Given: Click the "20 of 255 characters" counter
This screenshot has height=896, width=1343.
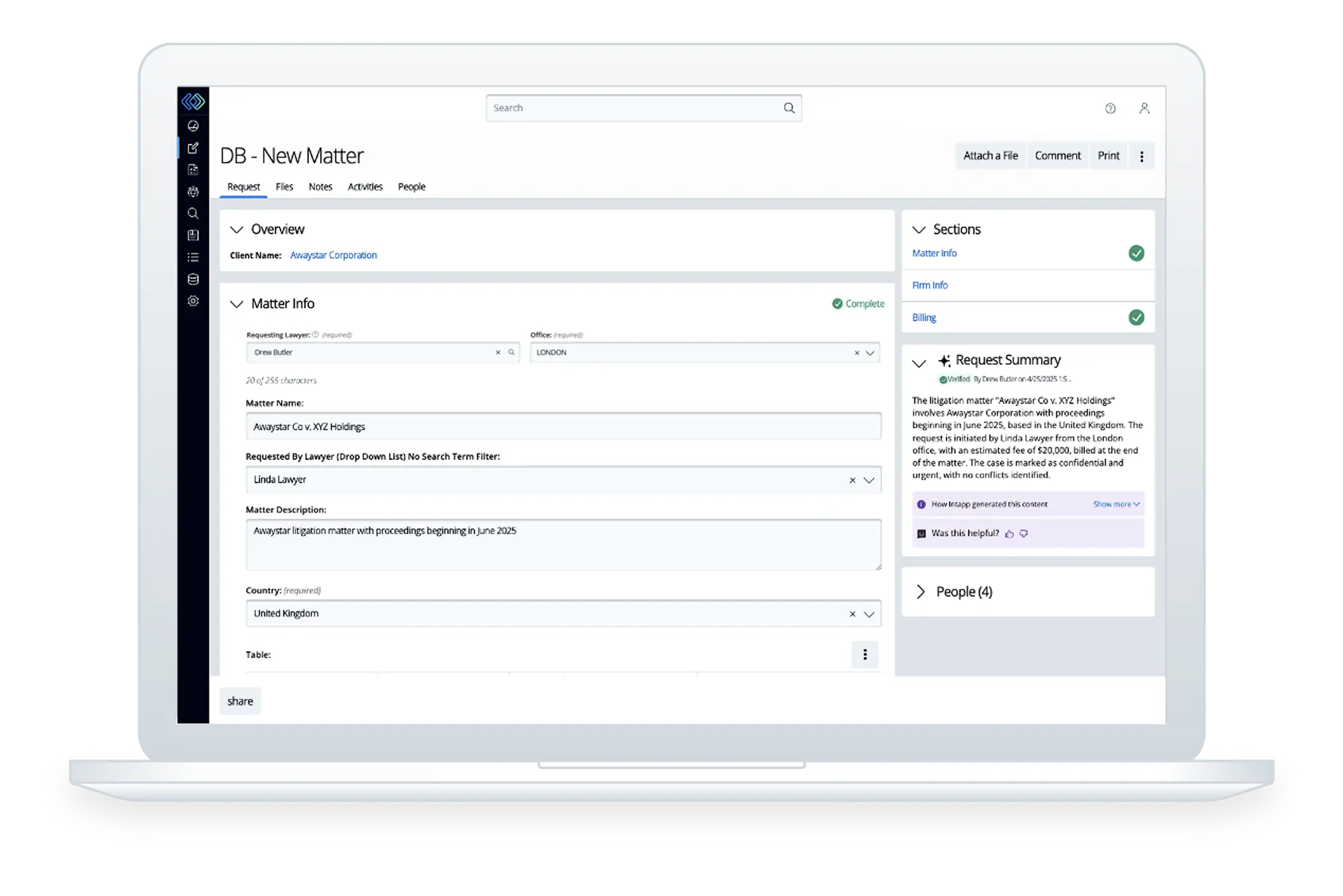Looking at the screenshot, I should (281, 380).
